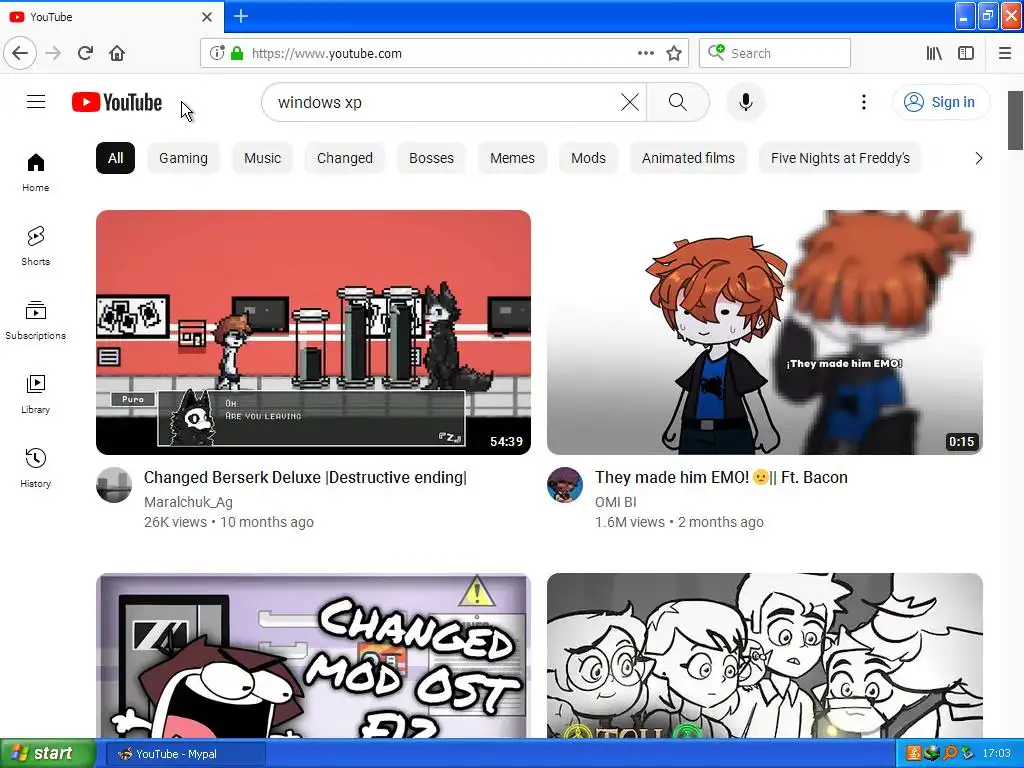The width and height of the screenshot is (1024, 768).
Task: Toggle the browser sidebar view
Action: [x=966, y=53]
